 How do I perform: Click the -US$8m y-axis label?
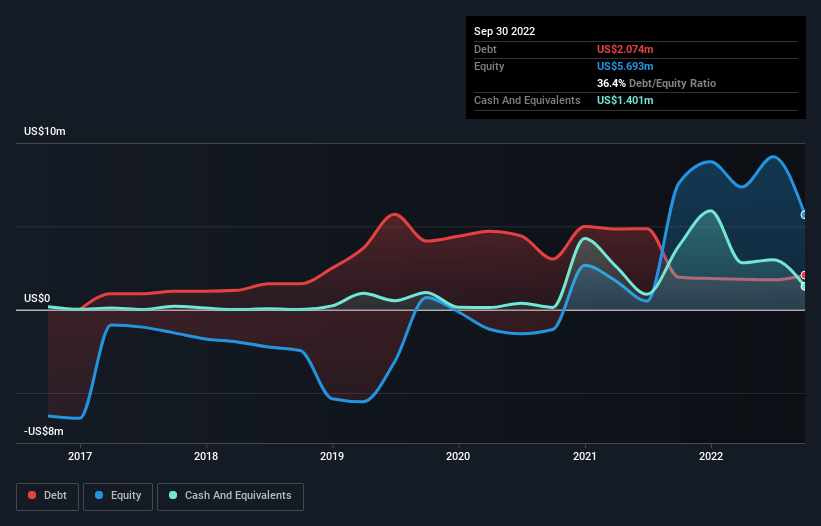coord(43,431)
